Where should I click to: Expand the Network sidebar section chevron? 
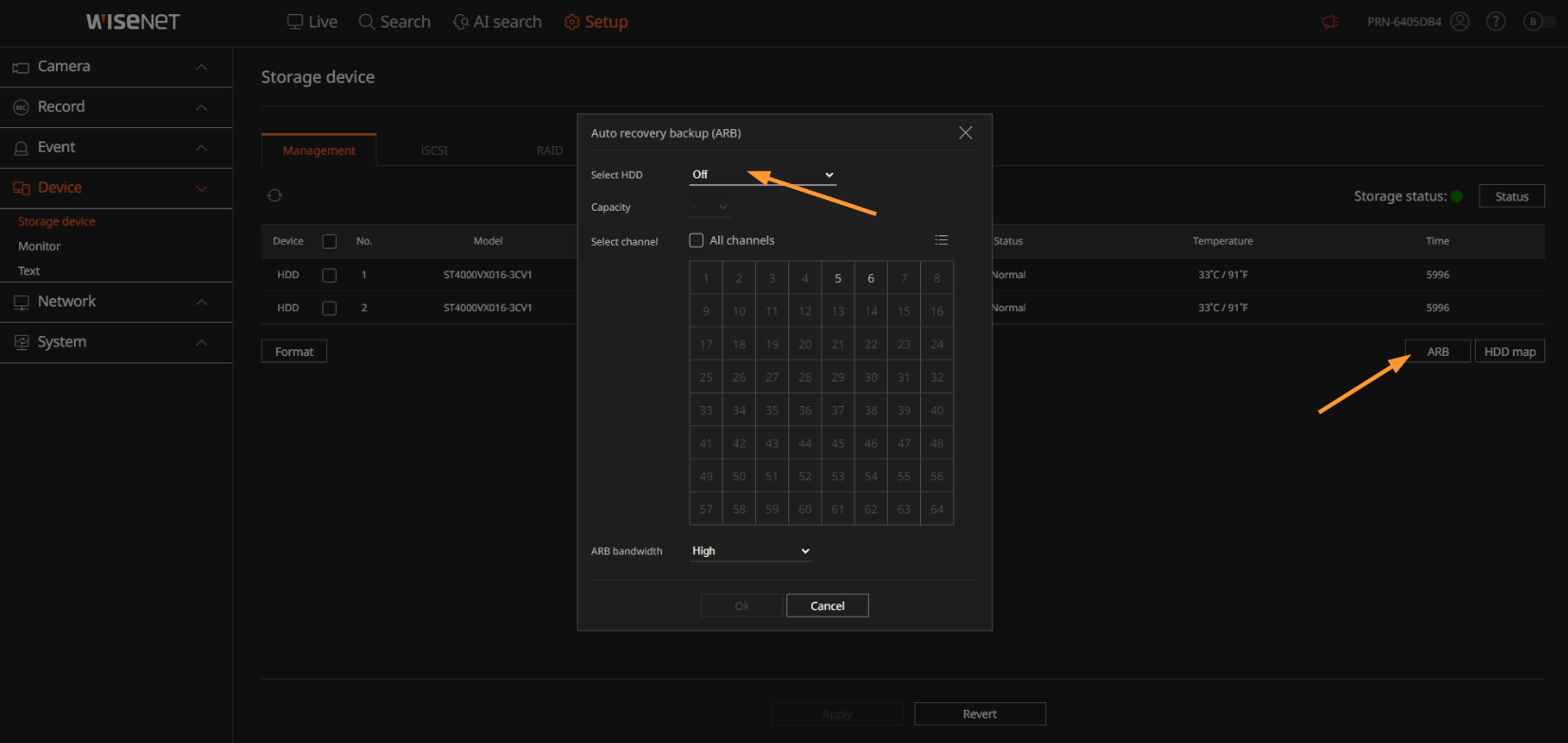(201, 302)
